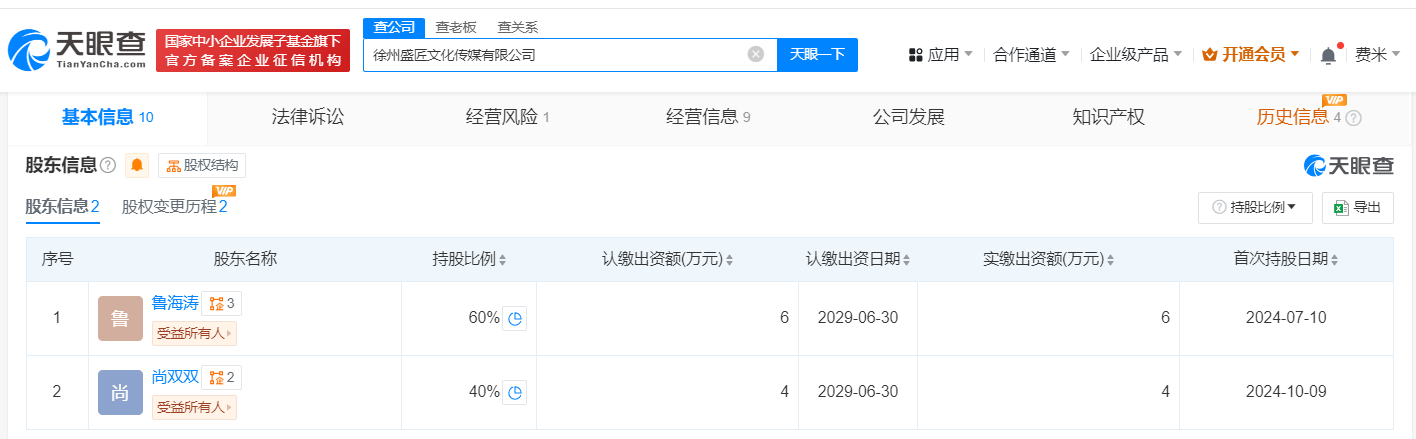
Task: Click the notification bell in top bar
Action: pos(1328,56)
